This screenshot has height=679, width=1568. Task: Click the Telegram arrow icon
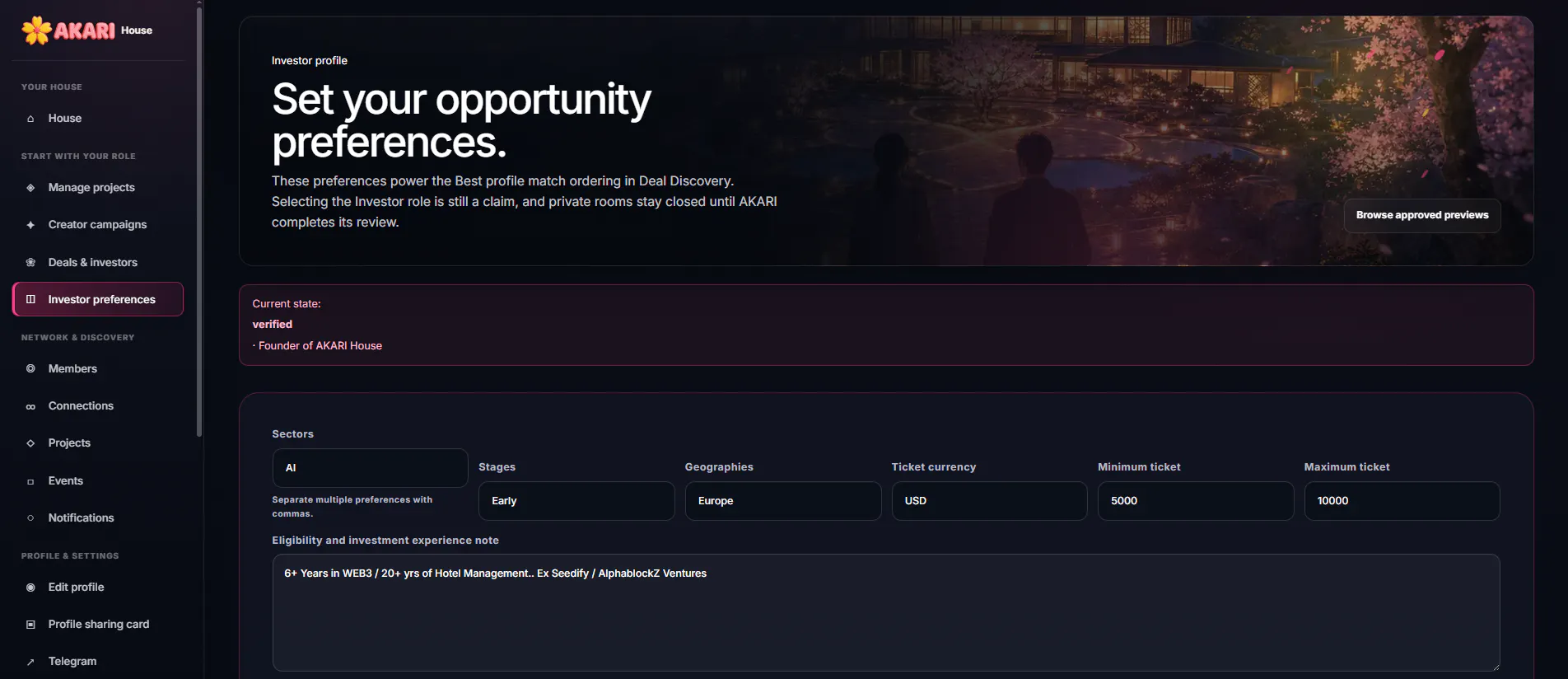(30, 662)
